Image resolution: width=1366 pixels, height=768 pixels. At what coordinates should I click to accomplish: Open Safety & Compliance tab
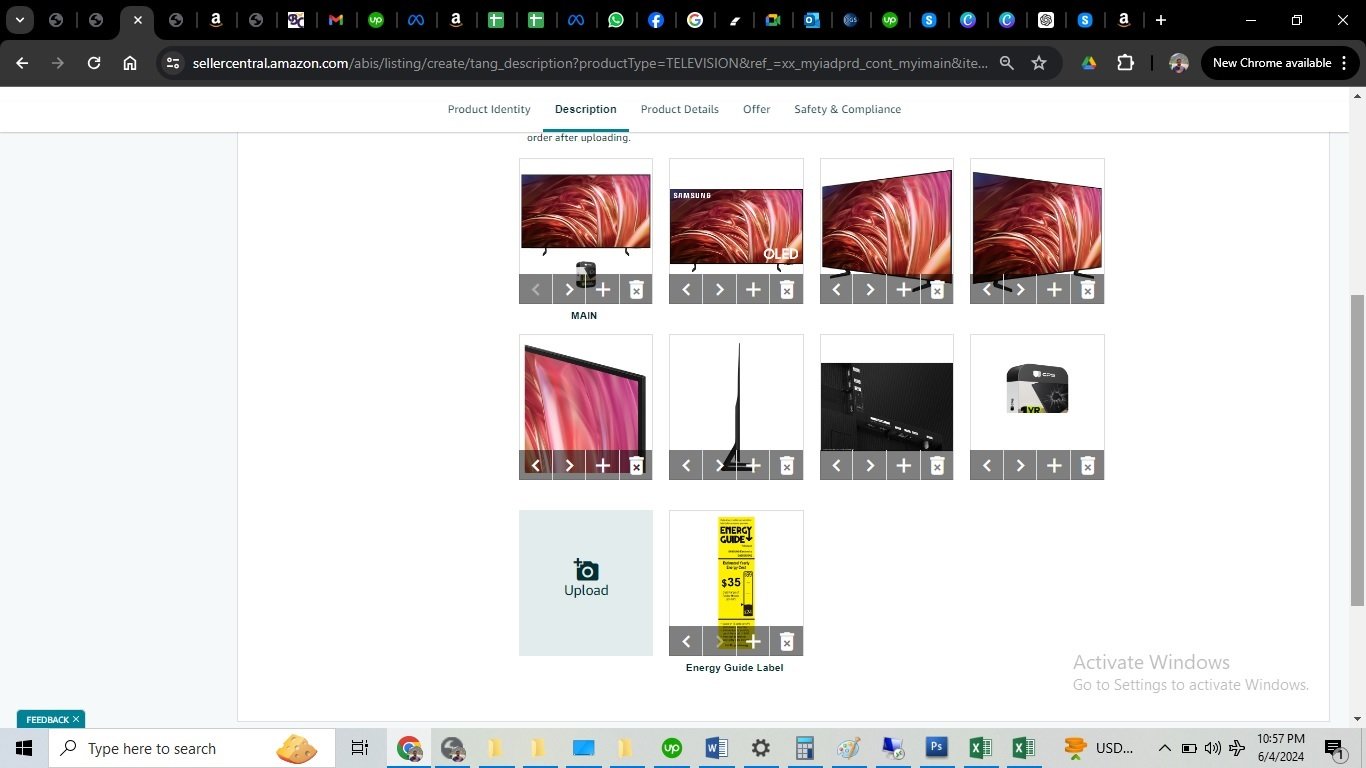point(847,109)
